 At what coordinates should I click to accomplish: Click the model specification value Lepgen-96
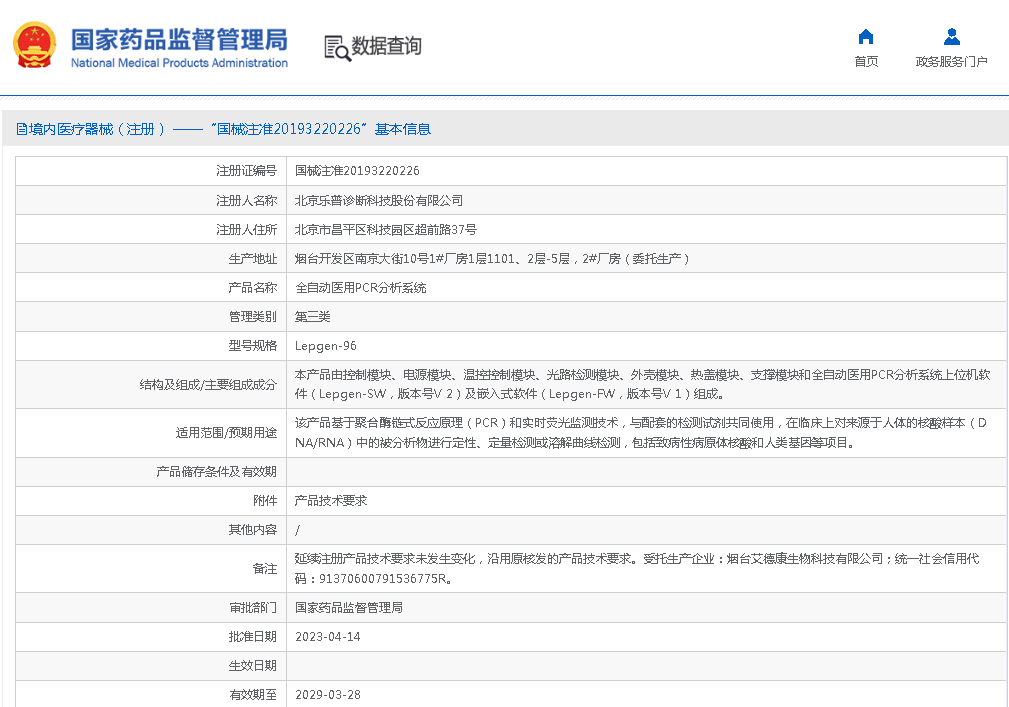tap(325, 346)
